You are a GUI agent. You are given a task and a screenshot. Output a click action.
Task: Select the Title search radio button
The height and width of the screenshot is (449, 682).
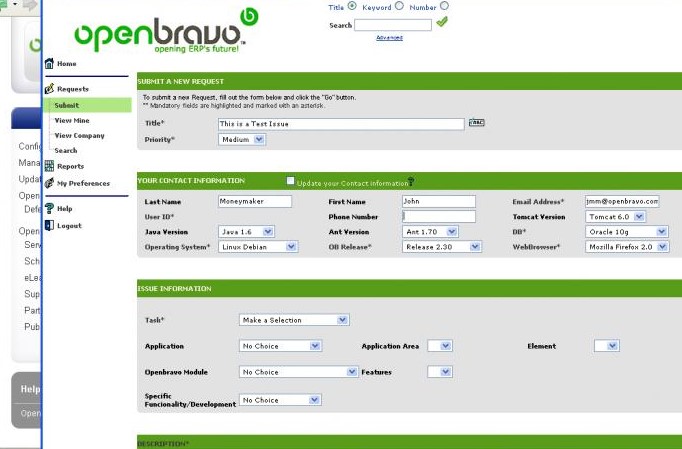click(x=352, y=6)
